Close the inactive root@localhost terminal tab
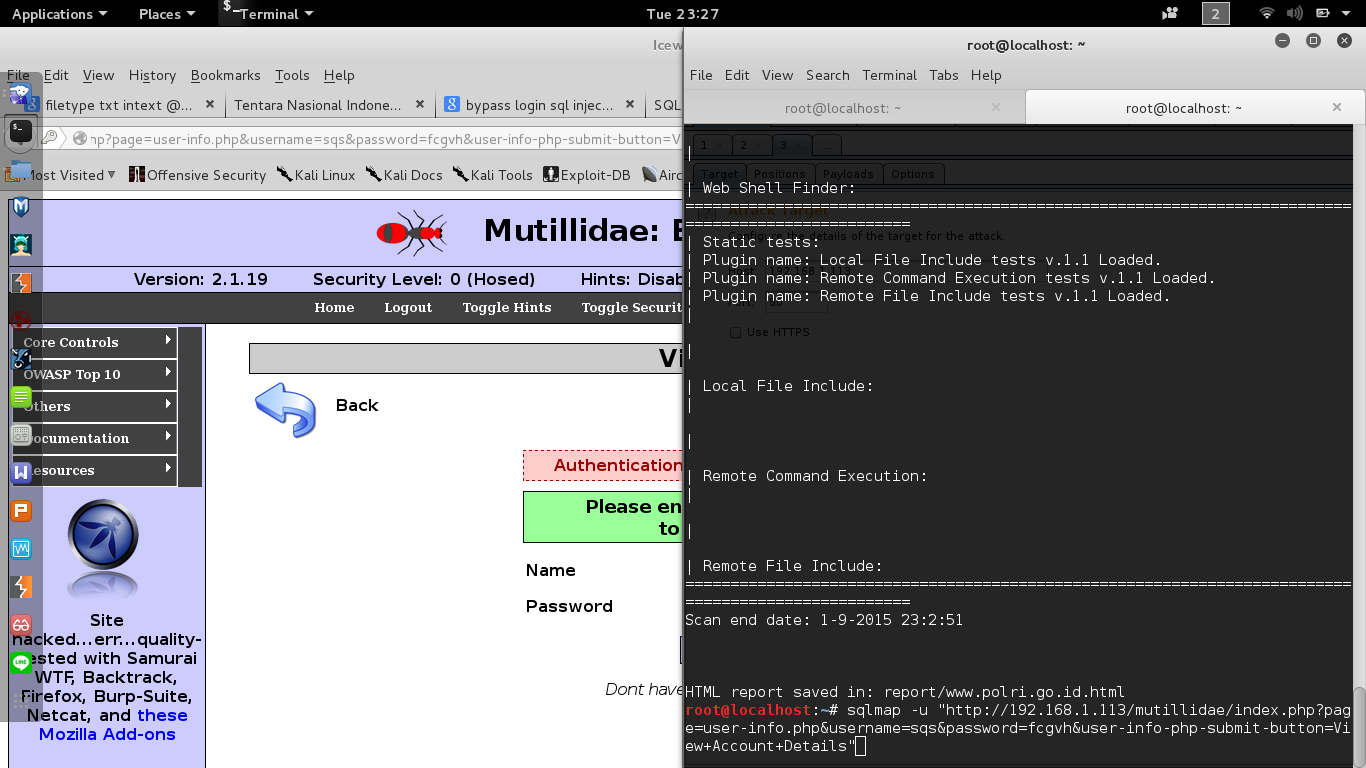 tap(996, 108)
